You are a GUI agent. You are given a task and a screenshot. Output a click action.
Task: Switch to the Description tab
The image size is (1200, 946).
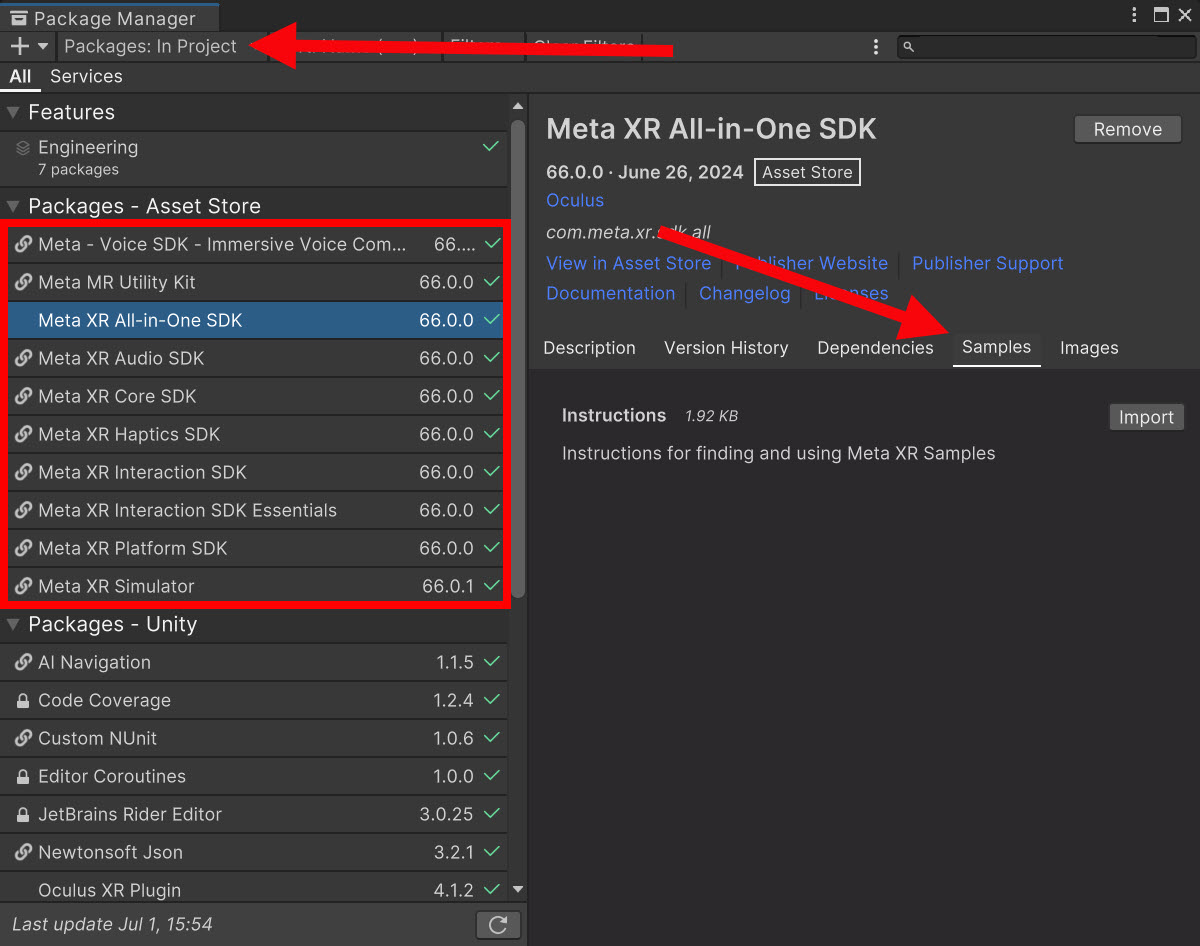click(589, 348)
